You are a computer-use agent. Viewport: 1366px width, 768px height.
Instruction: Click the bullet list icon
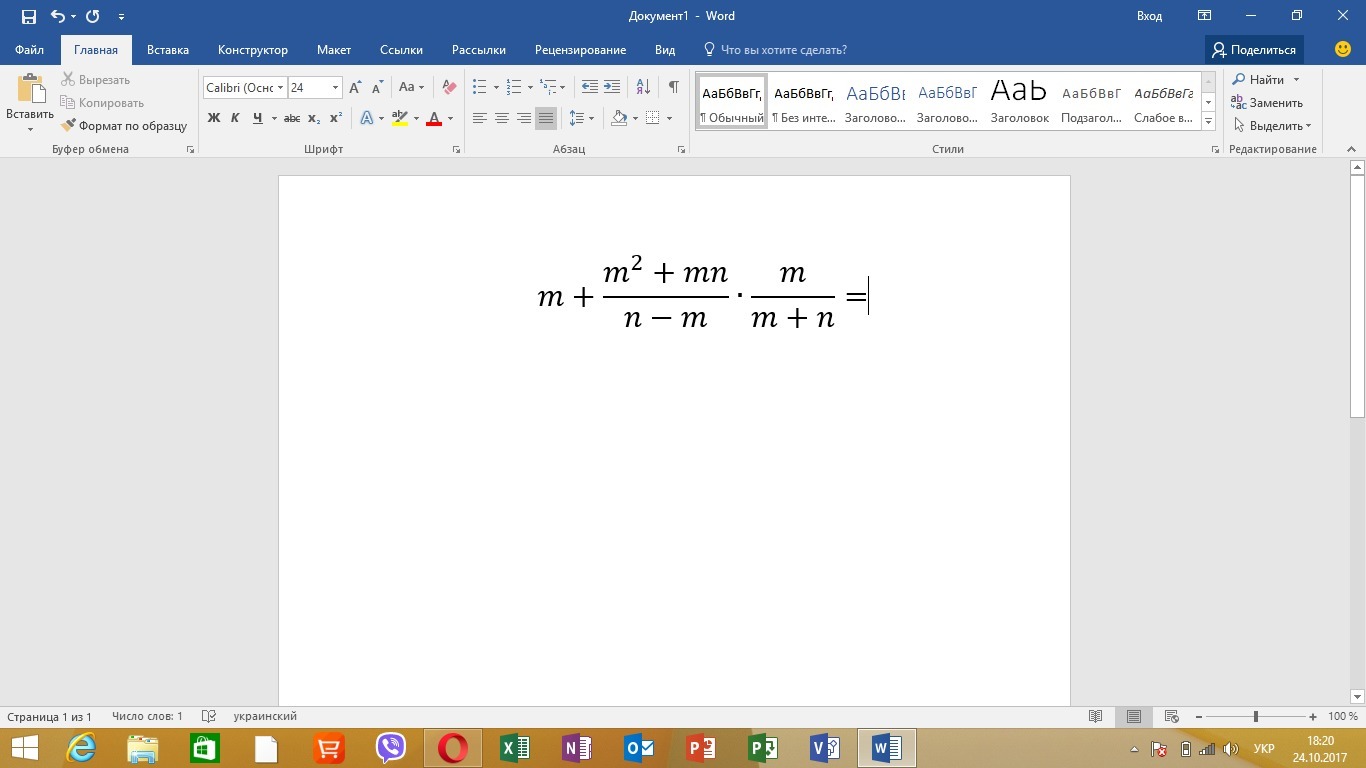(479, 87)
